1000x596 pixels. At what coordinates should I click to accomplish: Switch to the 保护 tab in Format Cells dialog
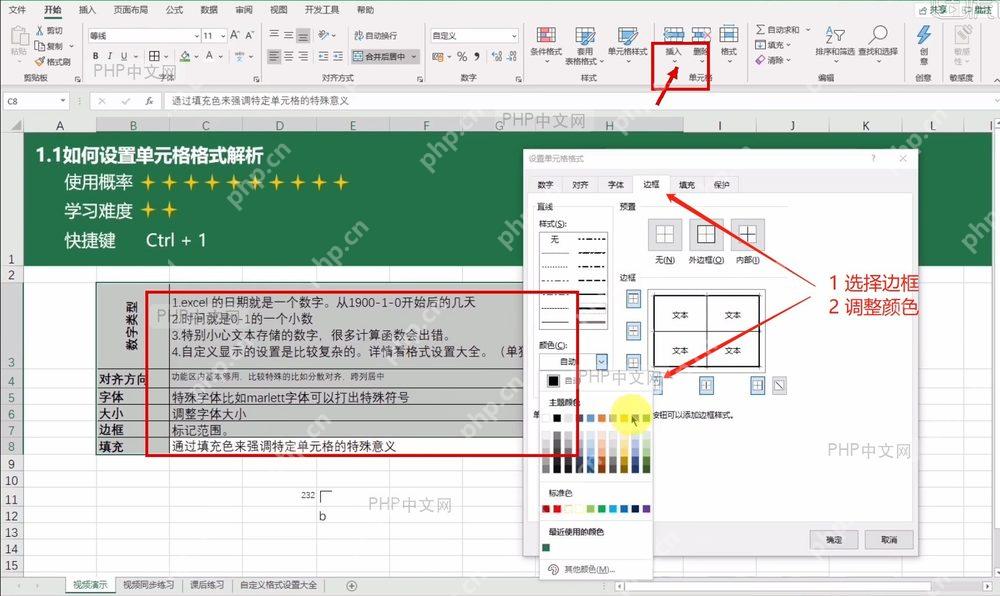pos(721,185)
